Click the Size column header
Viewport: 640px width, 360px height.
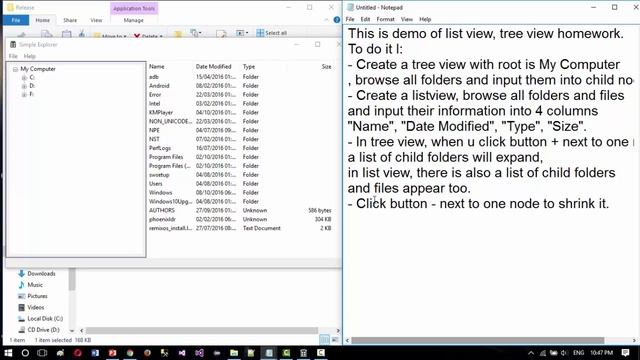[x=326, y=67]
